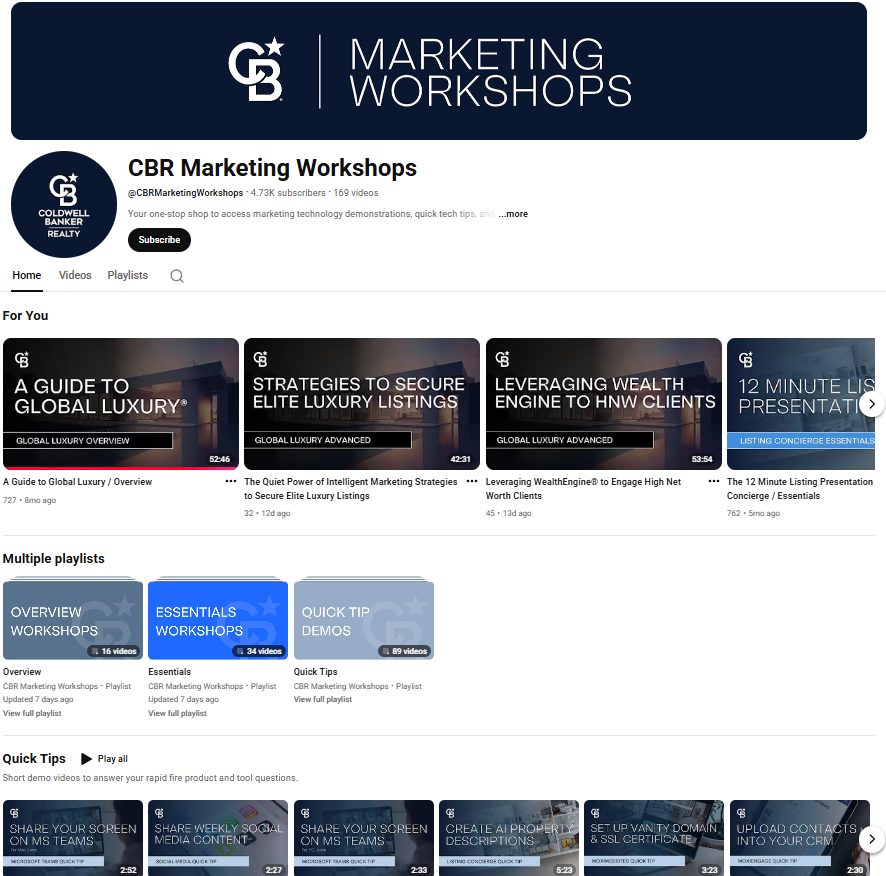886x876 pixels.
Task: Open Set Up Vanity Domain & SSL Certificate video
Action: click(x=654, y=838)
